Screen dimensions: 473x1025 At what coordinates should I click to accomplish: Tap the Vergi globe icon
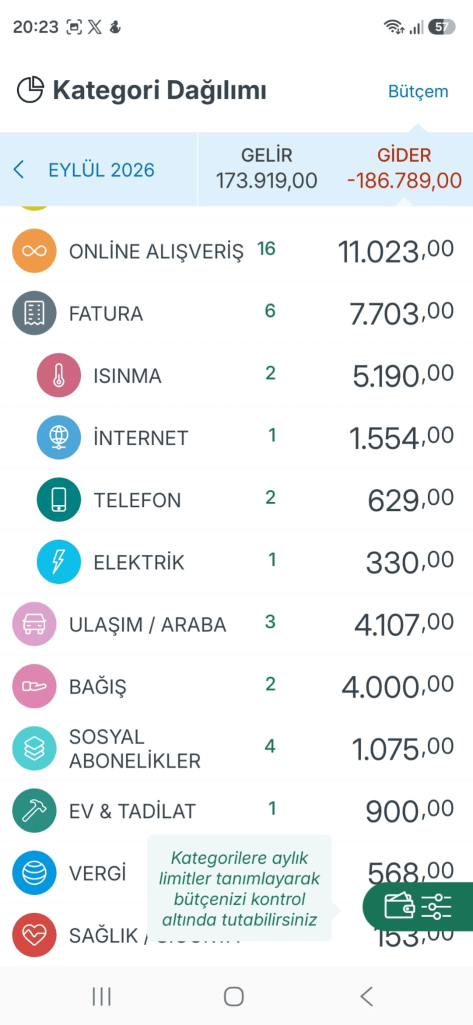(34, 873)
